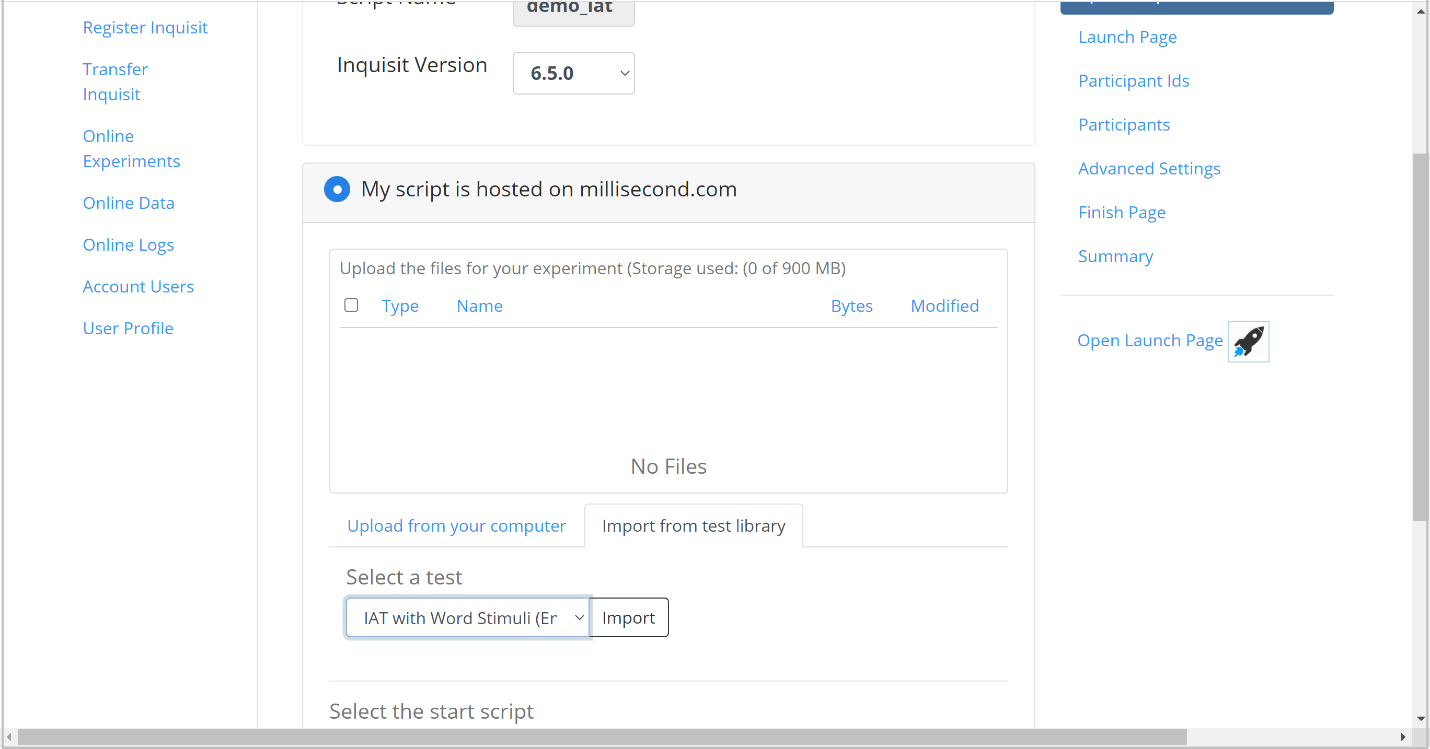Click the scroll left arrow
Screen dimensions: 1430x749
click(x=9, y=738)
